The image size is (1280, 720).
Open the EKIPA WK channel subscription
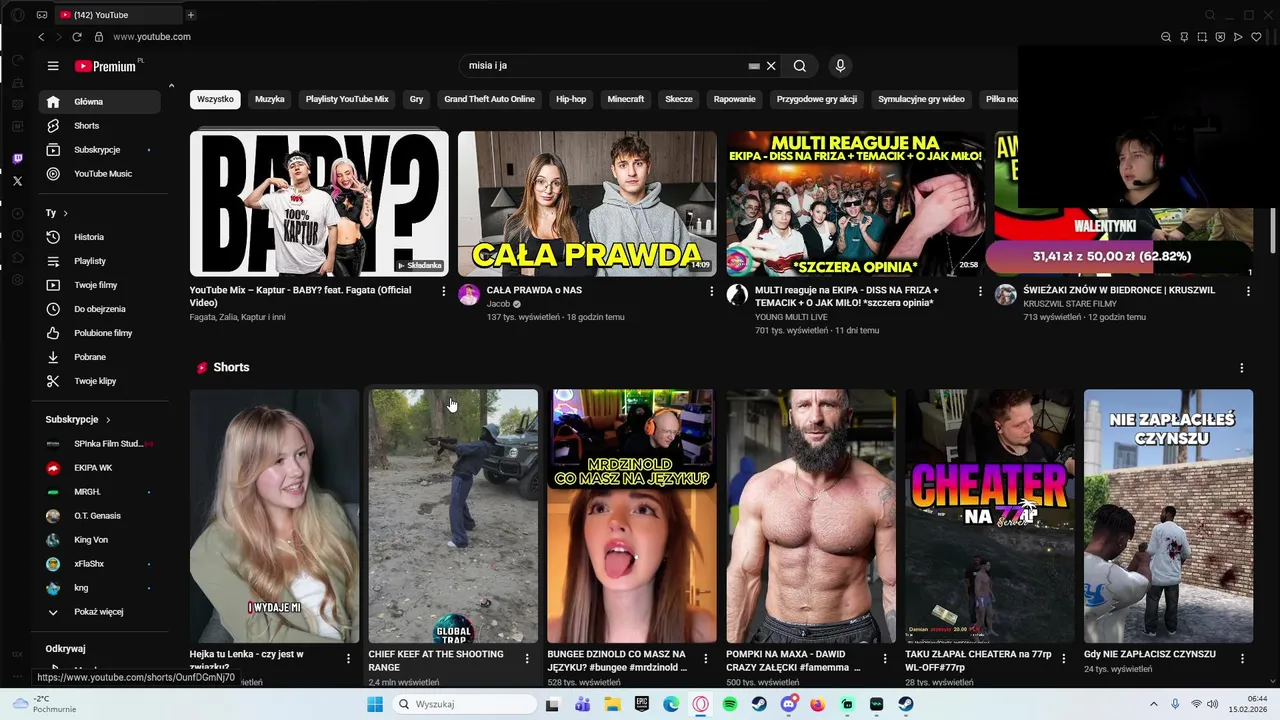click(99, 468)
